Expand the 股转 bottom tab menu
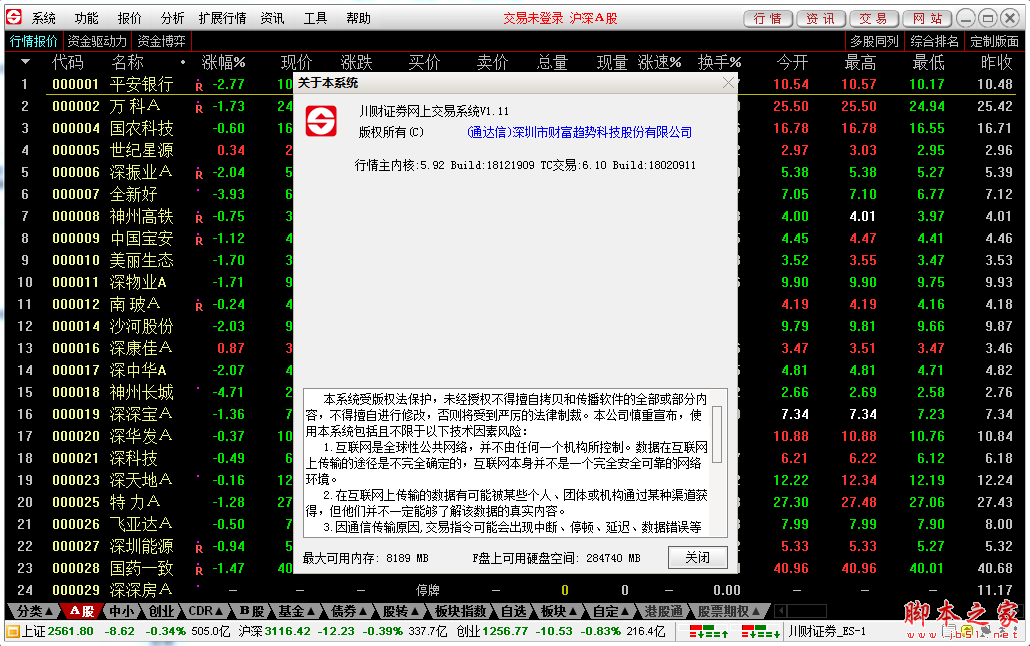This screenshot has height=646, width=1030. [401, 611]
